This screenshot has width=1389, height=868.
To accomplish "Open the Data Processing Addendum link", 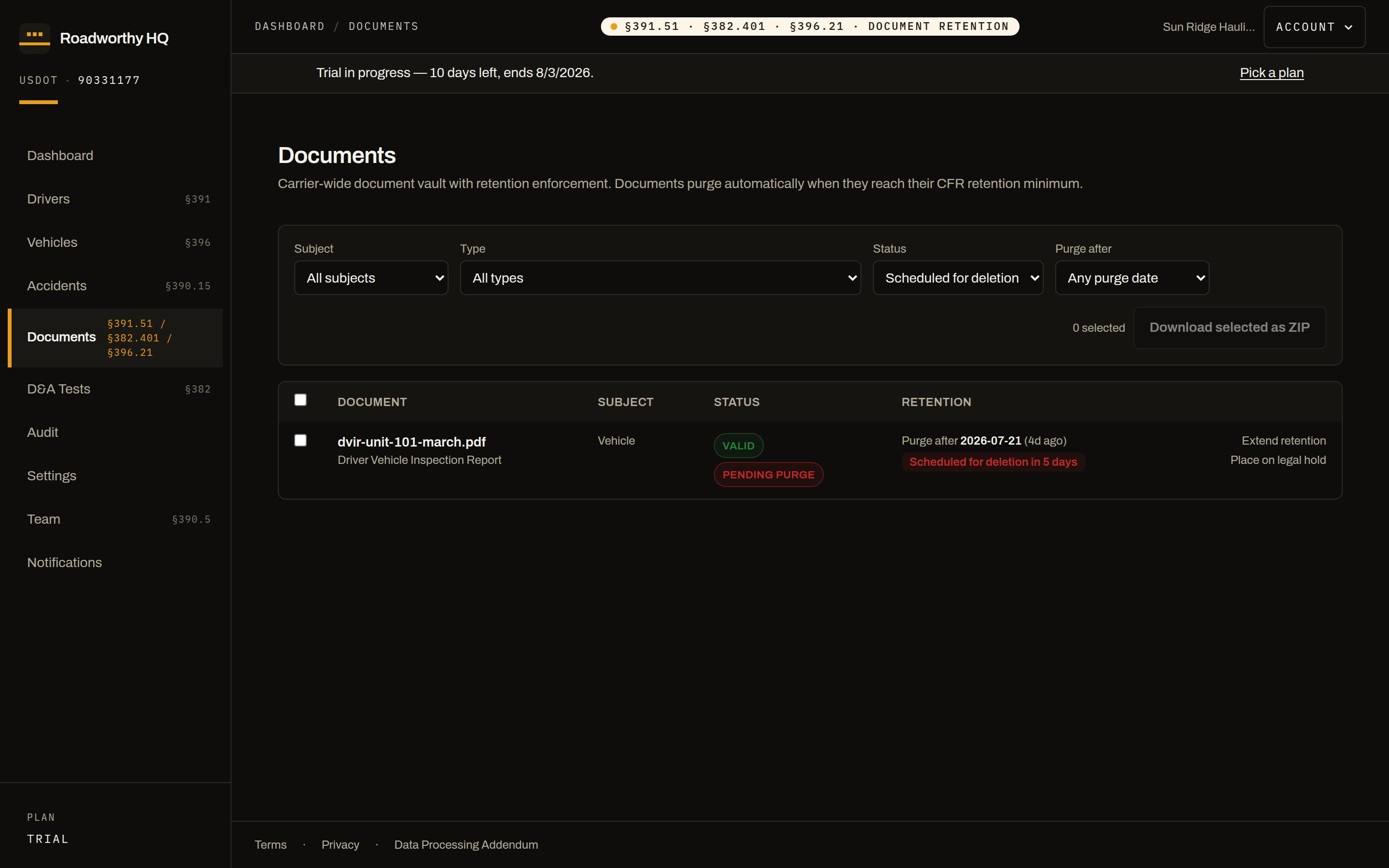I will pos(466,845).
